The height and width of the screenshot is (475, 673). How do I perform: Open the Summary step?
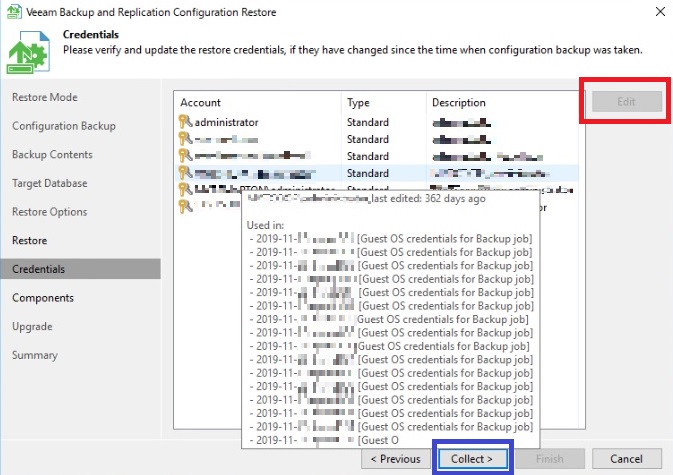pos(34,355)
